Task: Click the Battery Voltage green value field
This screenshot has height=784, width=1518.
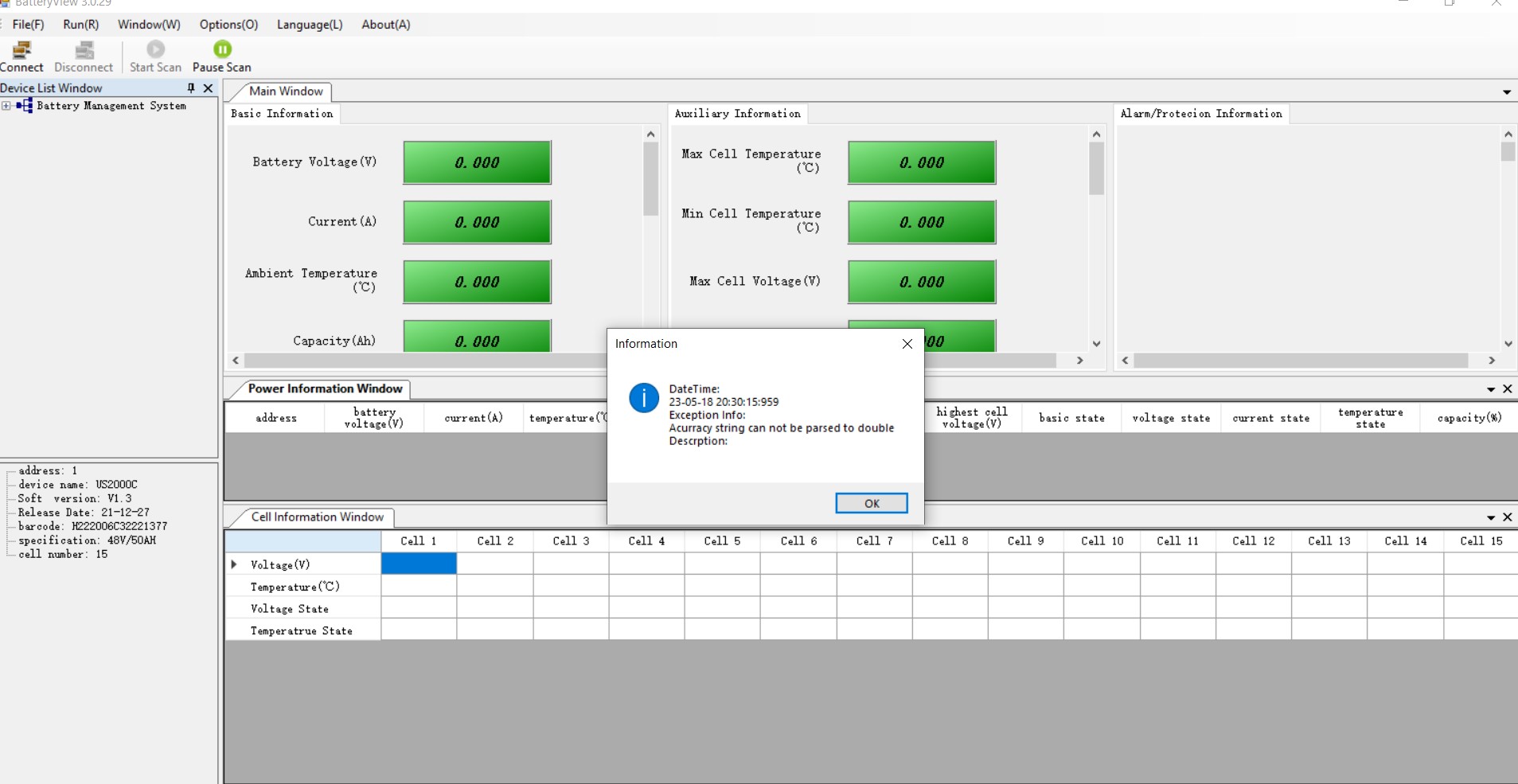Action: click(x=477, y=162)
